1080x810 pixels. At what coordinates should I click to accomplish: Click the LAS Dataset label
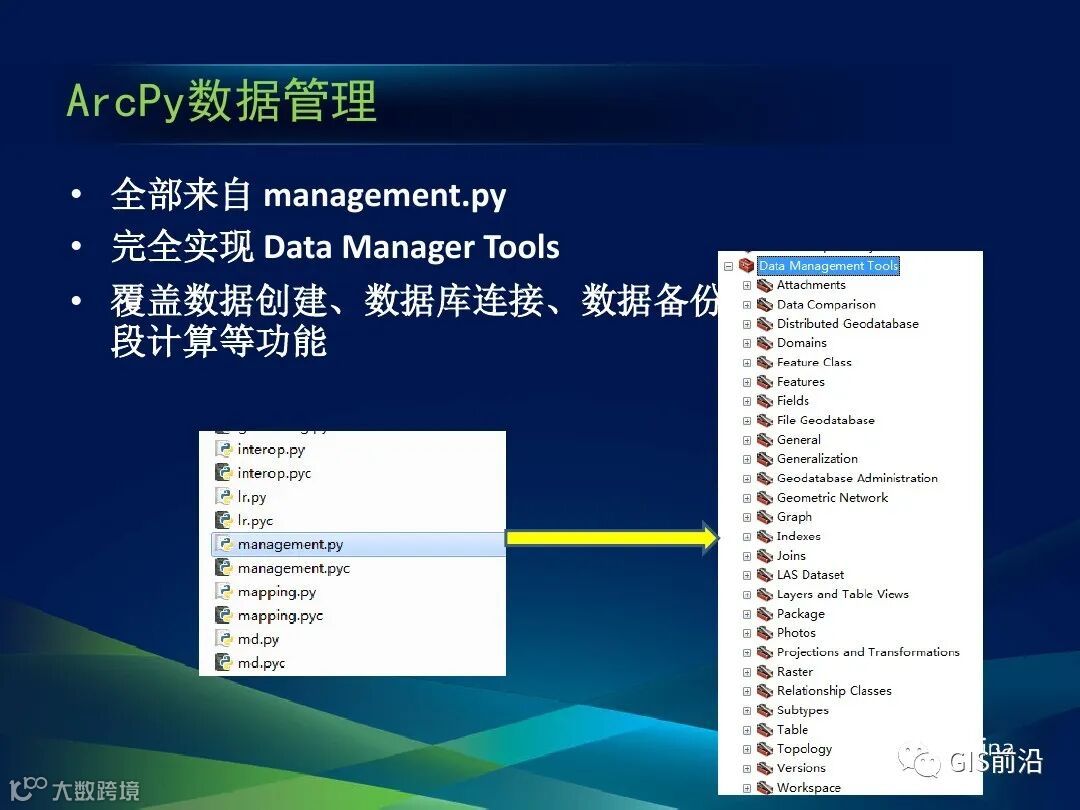pyautogui.click(x=810, y=575)
